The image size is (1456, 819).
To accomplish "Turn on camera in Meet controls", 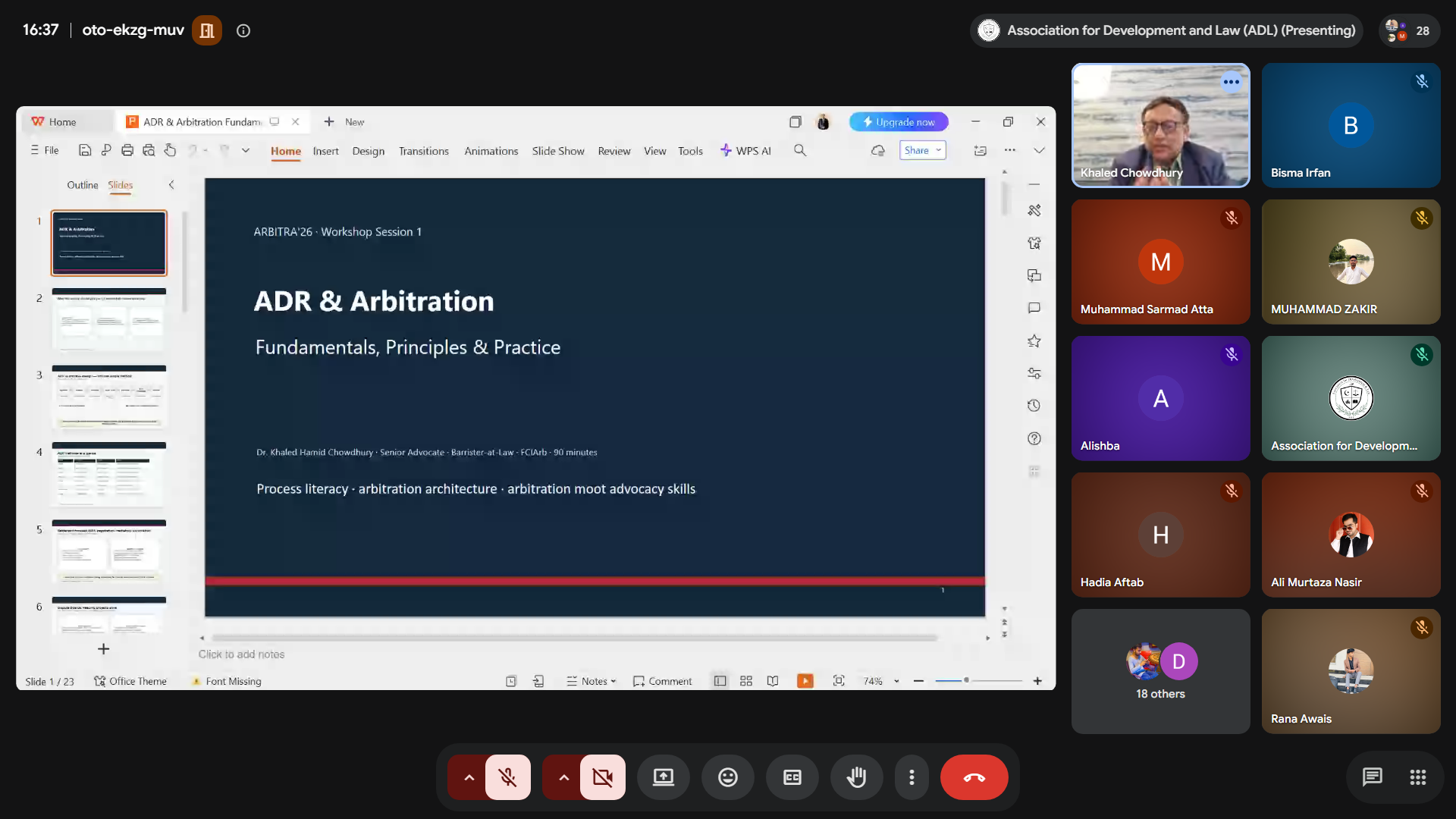I will pos(602,777).
